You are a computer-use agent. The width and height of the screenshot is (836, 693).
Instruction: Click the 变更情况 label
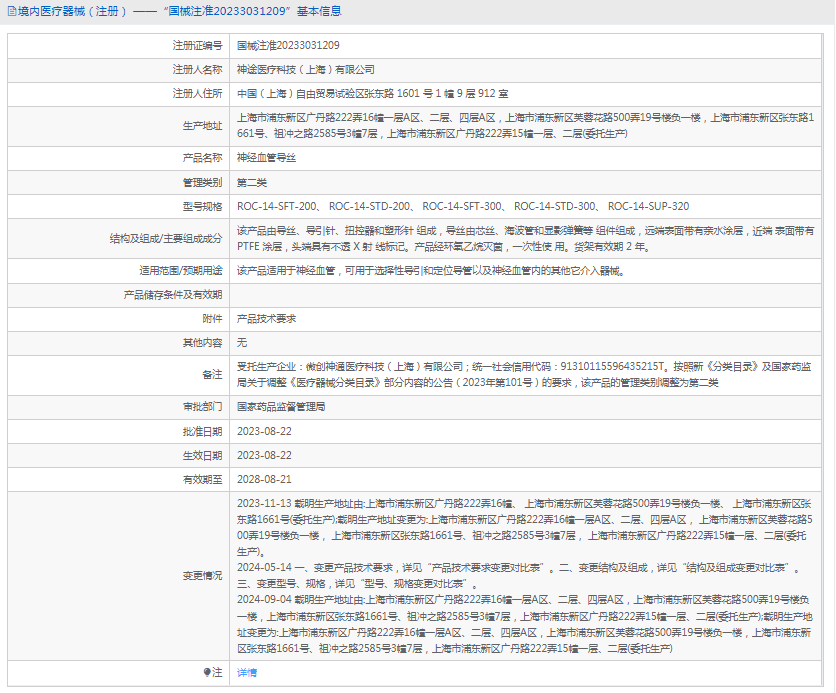pos(203,576)
